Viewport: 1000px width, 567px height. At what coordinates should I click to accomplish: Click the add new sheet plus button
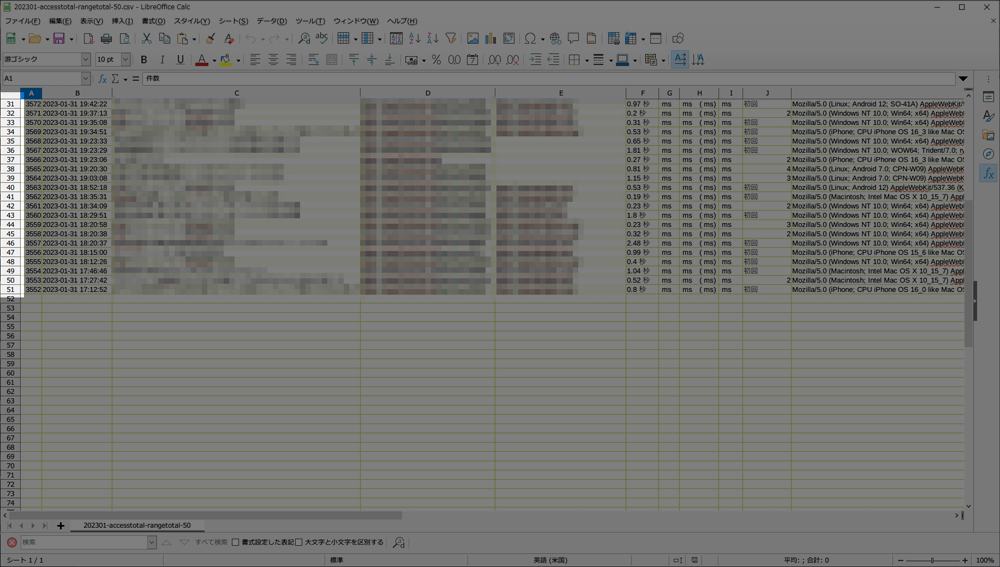[61, 526]
